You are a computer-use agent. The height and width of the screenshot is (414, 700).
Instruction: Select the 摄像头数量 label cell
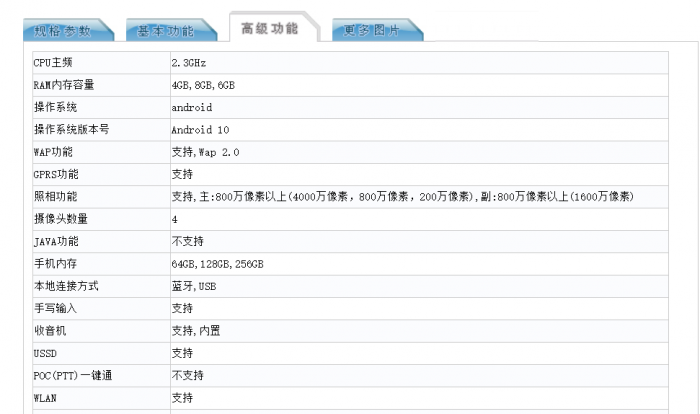pos(59,219)
